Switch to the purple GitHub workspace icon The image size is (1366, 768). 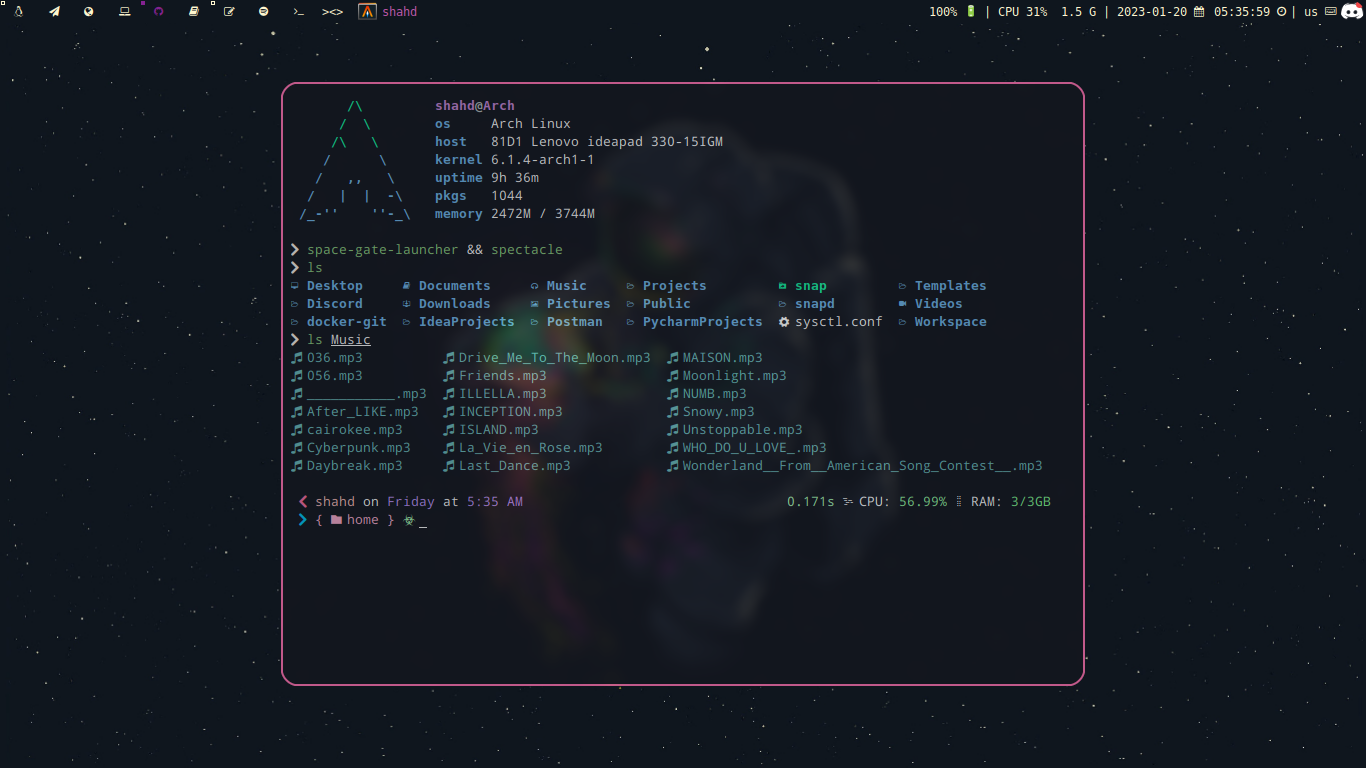coord(158,12)
